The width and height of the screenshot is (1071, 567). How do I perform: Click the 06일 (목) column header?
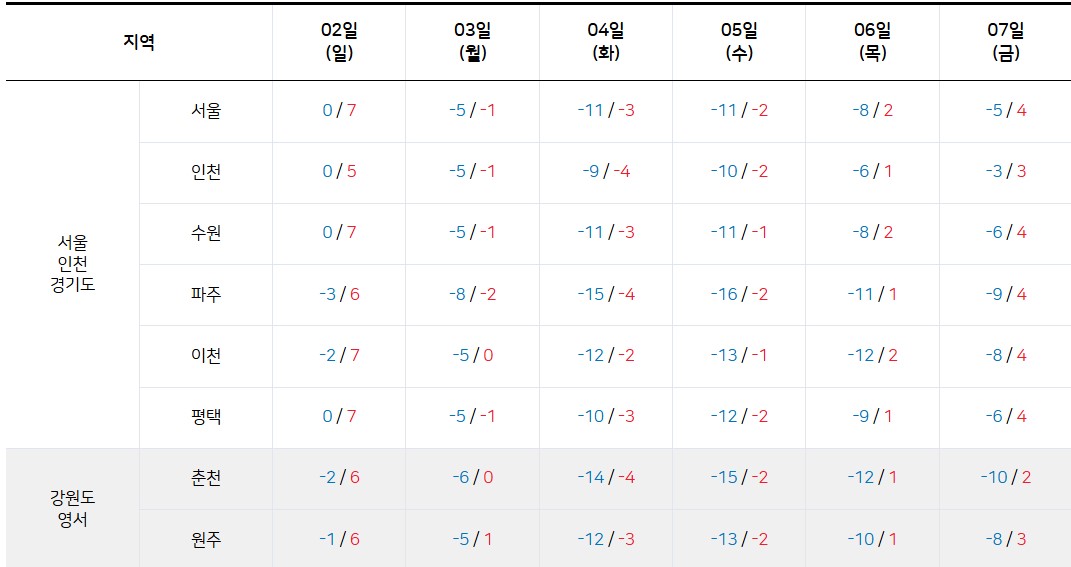pyautogui.click(x=872, y=42)
